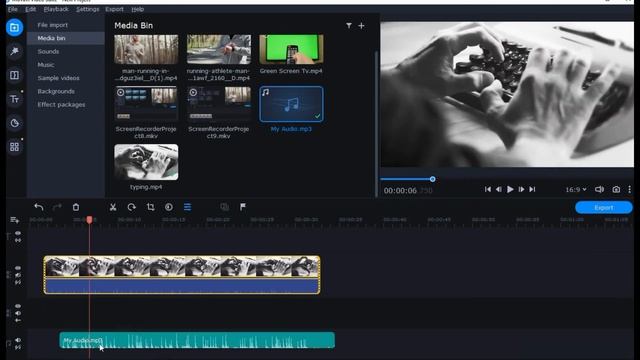640x360 pixels.
Task: Delete the selected clip with trash icon
Action: [76, 207]
